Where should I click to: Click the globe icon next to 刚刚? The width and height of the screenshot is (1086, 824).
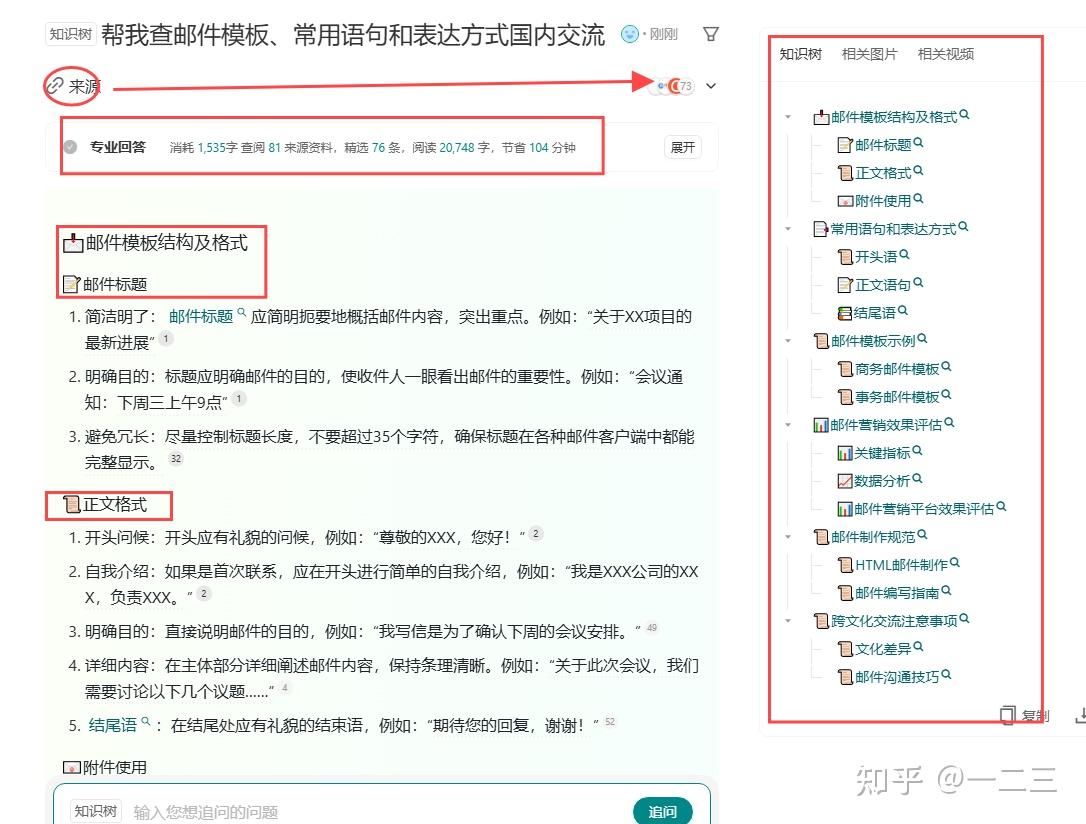(629, 33)
